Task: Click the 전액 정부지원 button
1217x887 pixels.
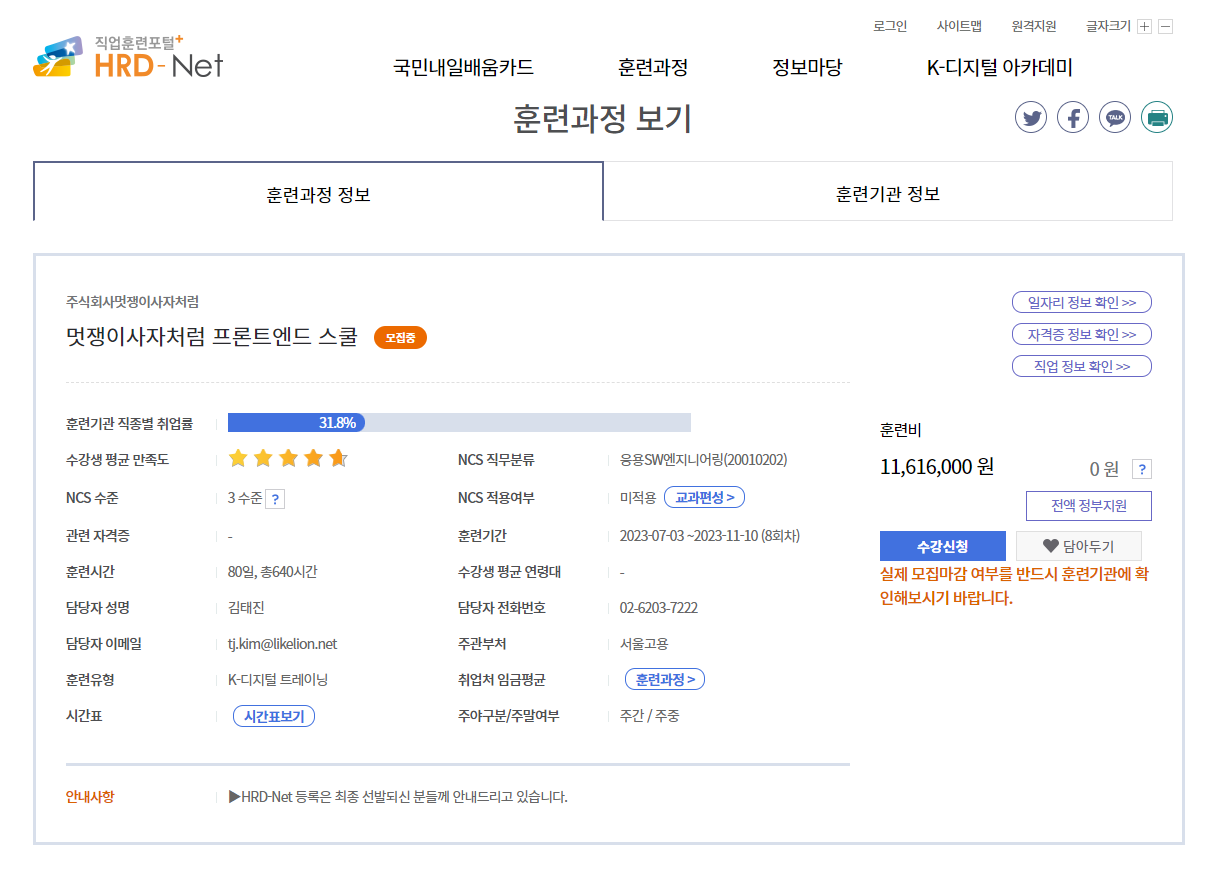Action: click(x=1089, y=506)
